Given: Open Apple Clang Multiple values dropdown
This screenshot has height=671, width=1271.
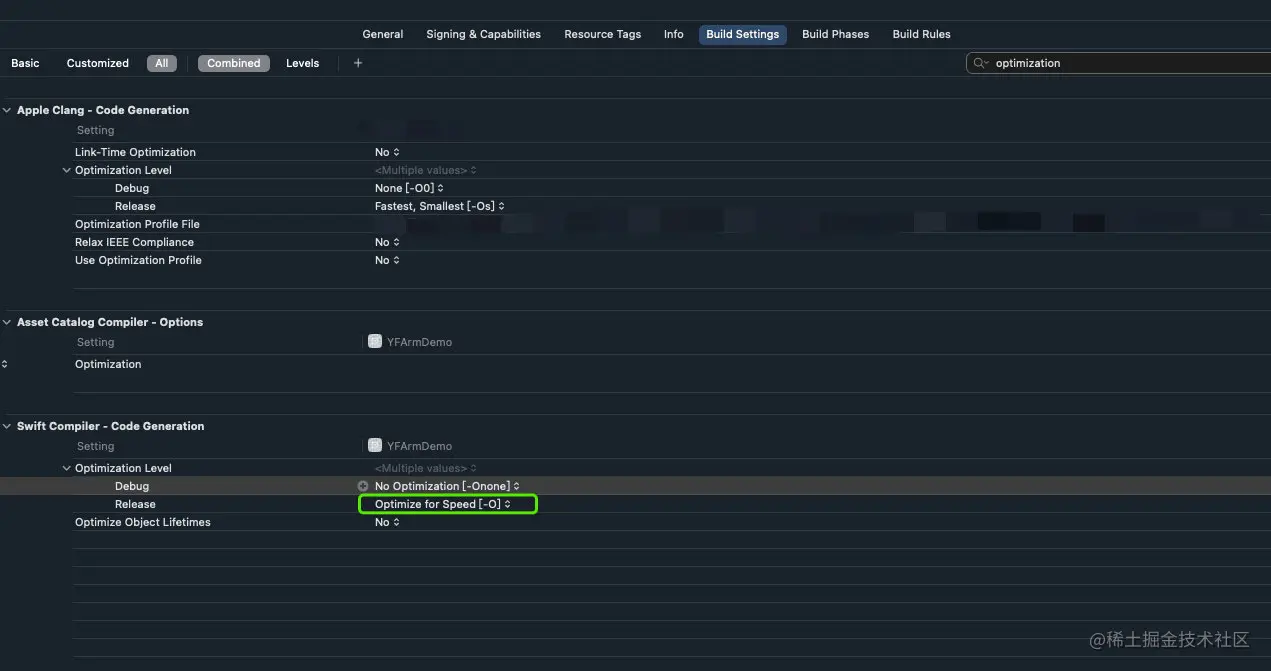Looking at the screenshot, I should tap(426, 170).
